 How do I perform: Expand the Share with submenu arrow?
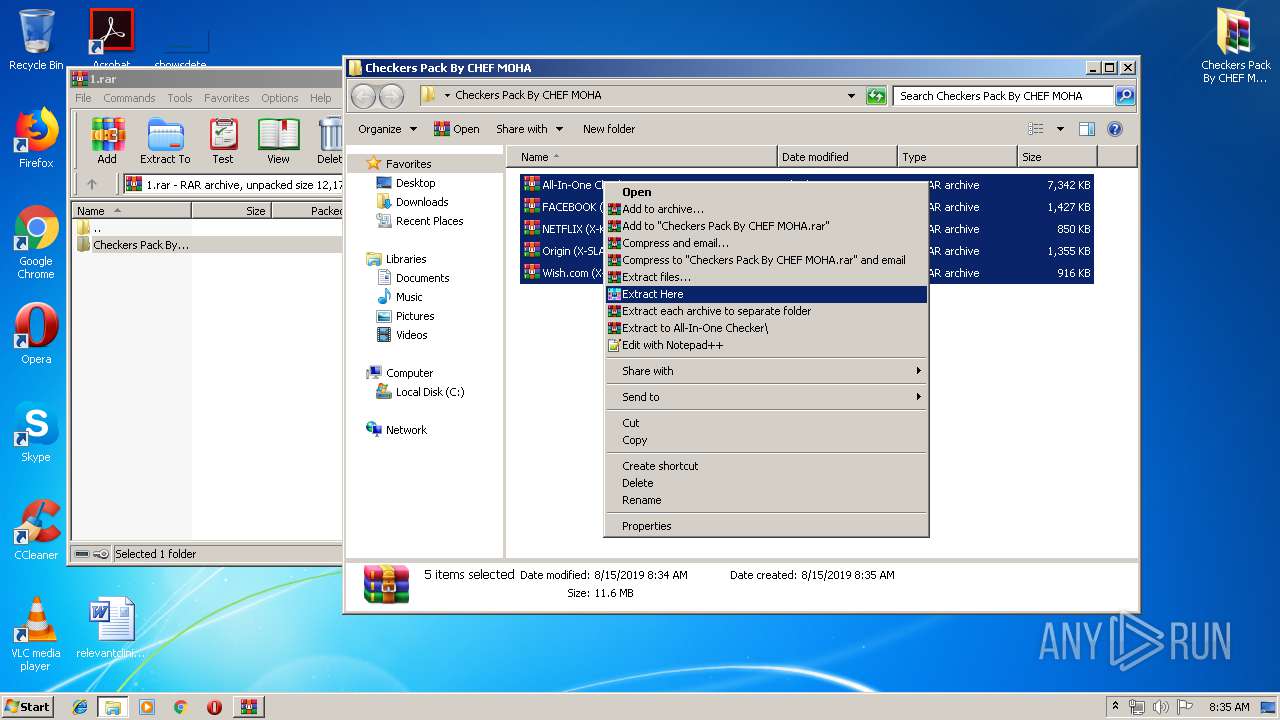[918, 371]
